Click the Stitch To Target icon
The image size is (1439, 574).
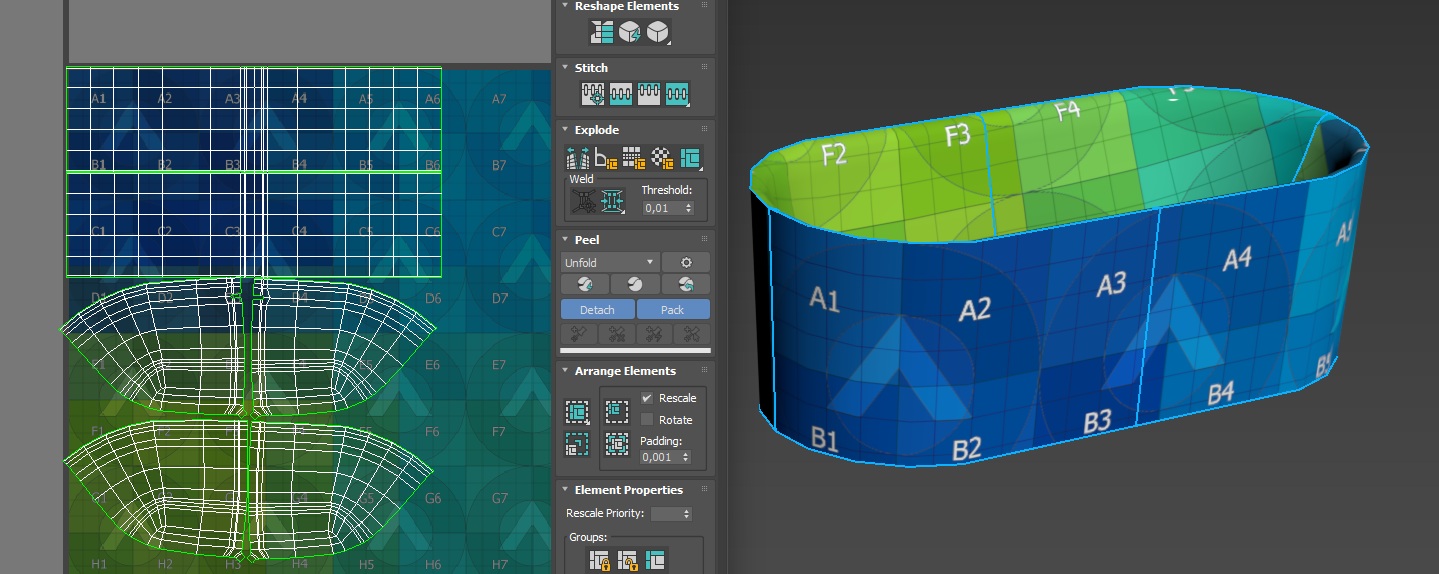tap(594, 95)
